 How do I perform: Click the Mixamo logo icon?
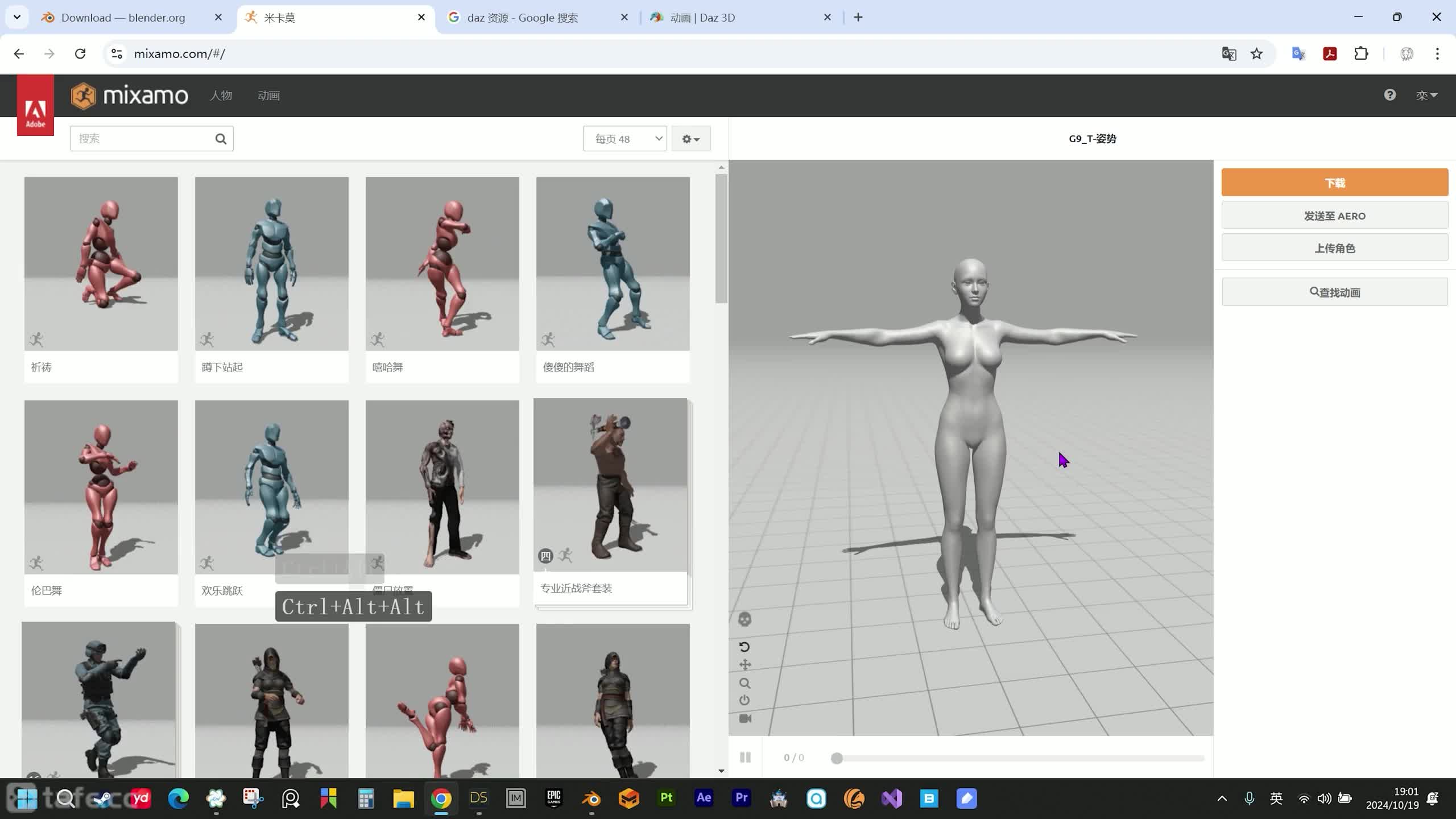(83, 96)
